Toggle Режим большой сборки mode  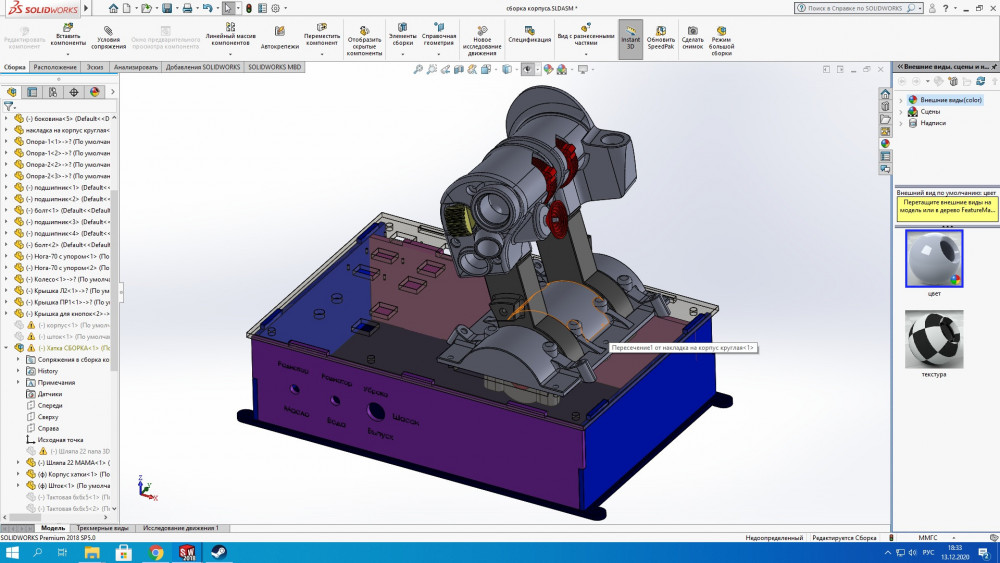pos(721,34)
